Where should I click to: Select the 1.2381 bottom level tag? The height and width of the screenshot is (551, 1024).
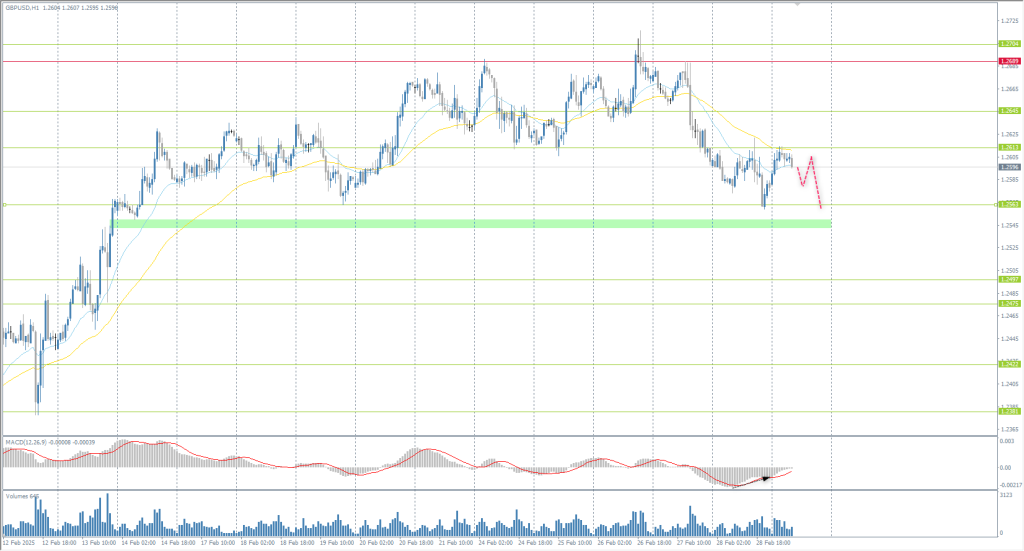[1008, 411]
